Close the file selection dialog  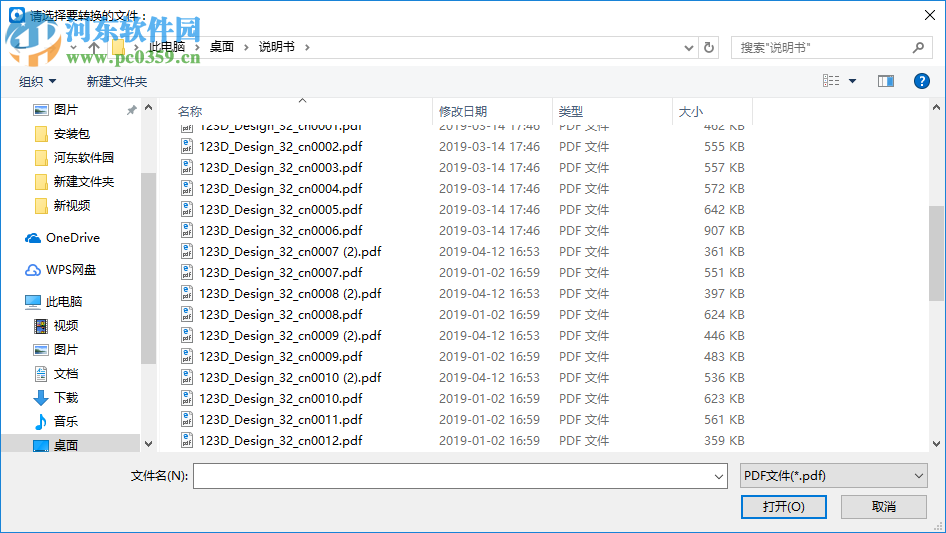click(930, 15)
